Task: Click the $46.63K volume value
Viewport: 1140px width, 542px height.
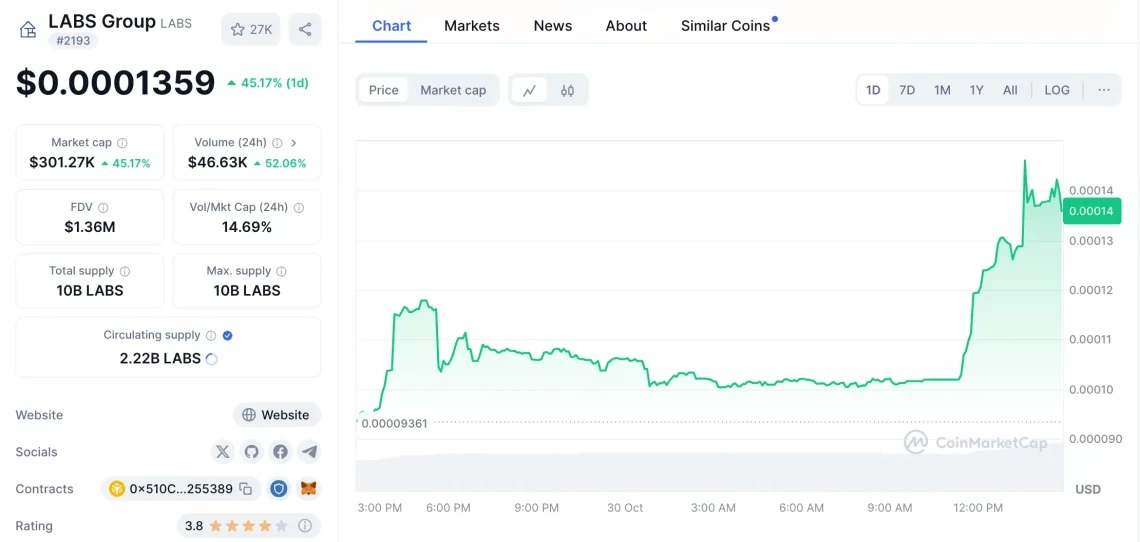Action: tap(217, 163)
